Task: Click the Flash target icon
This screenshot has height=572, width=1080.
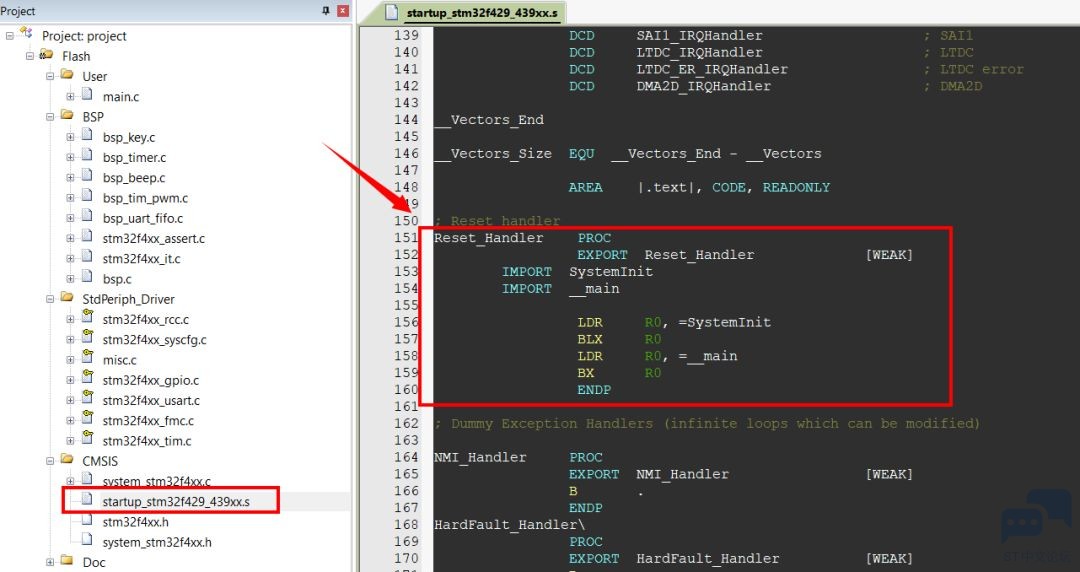Action: 46,54
